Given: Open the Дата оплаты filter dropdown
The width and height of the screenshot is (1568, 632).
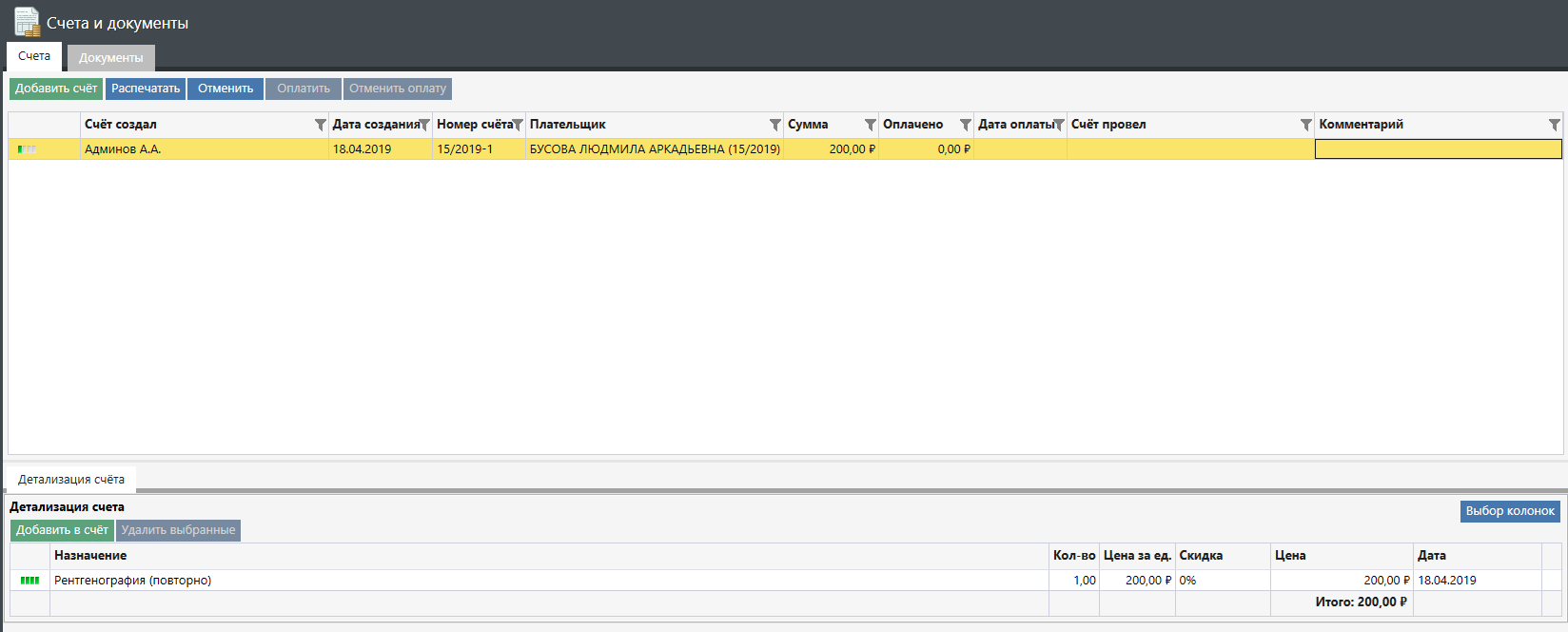Looking at the screenshot, I should click(1059, 125).
